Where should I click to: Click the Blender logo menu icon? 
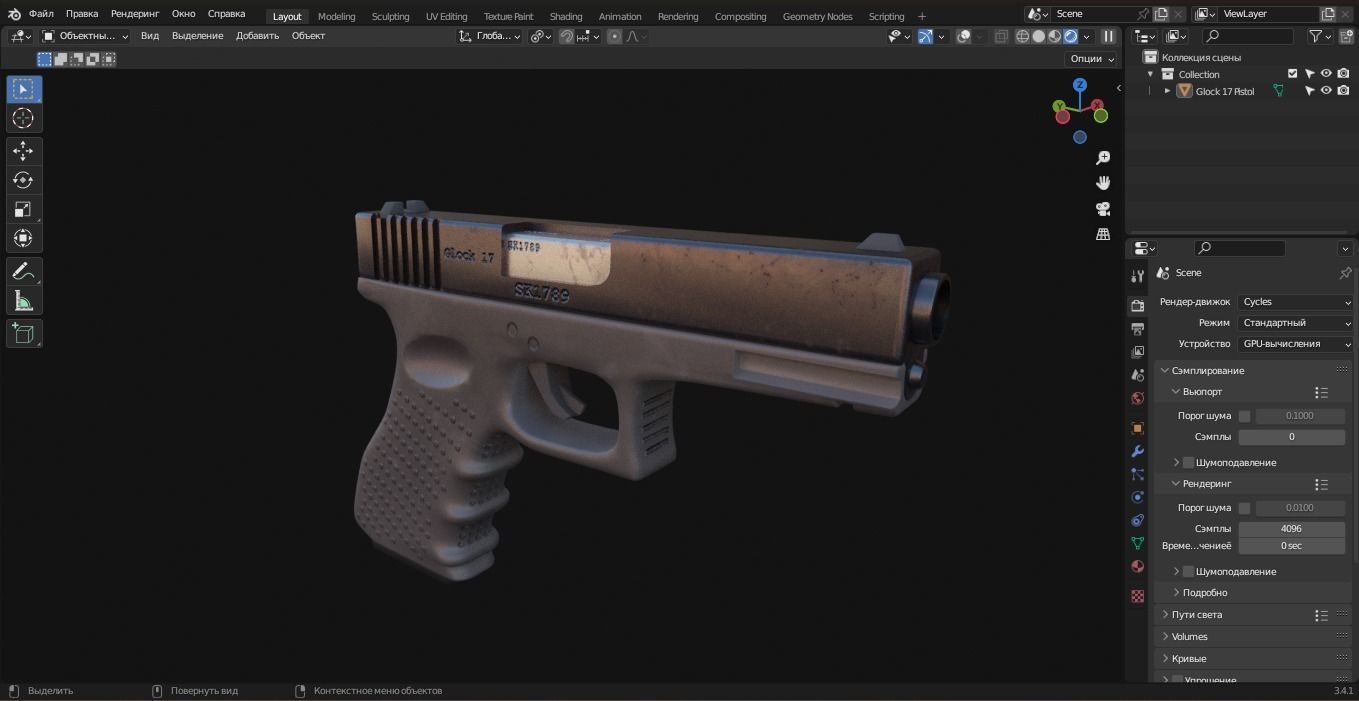pos(14,14)
